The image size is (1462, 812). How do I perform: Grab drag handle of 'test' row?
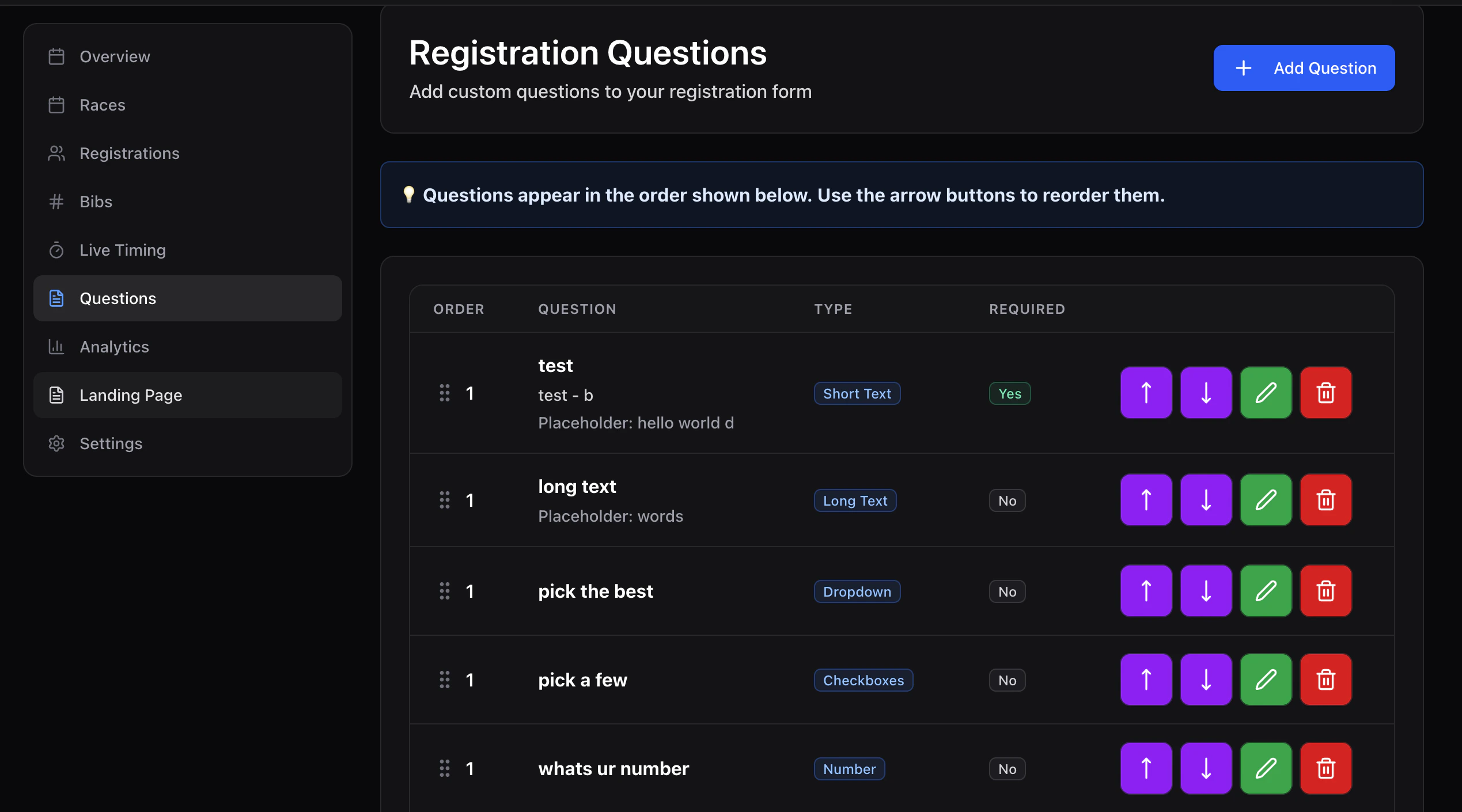point(445,393)
